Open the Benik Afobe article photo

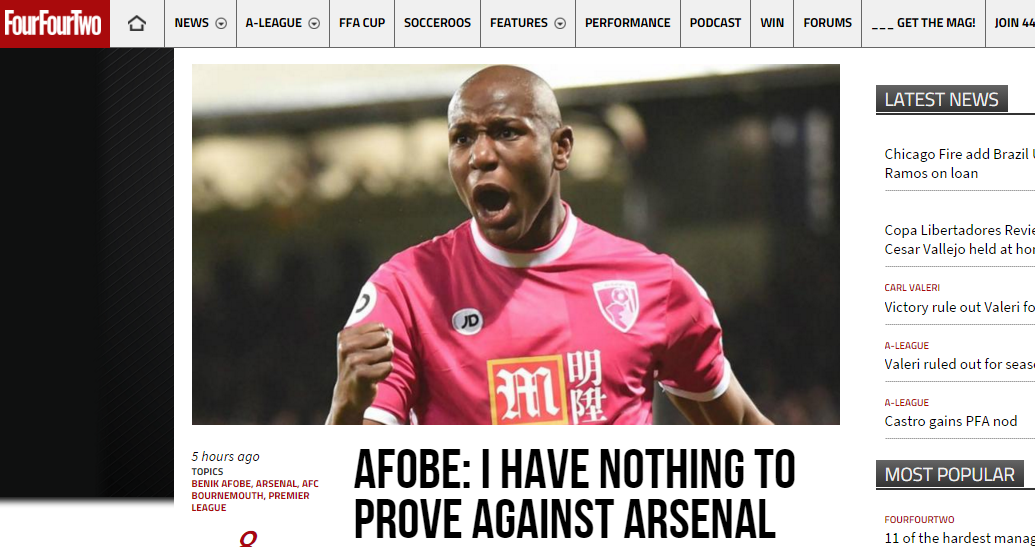point(516,244)
